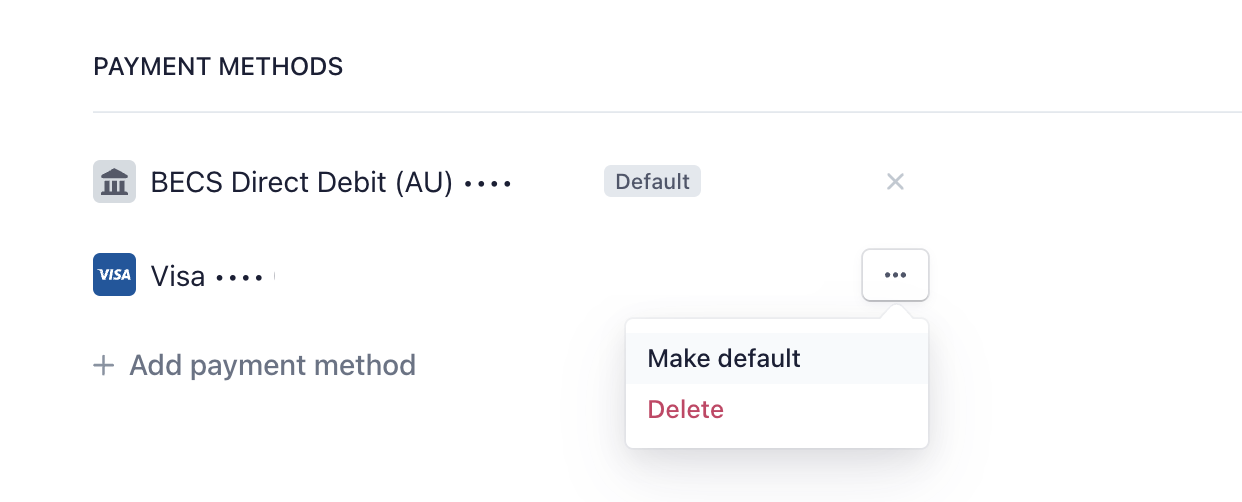Click the bank building icon for BECS
The height and width of the screenshot is (502, 1242).
[114, 182]
